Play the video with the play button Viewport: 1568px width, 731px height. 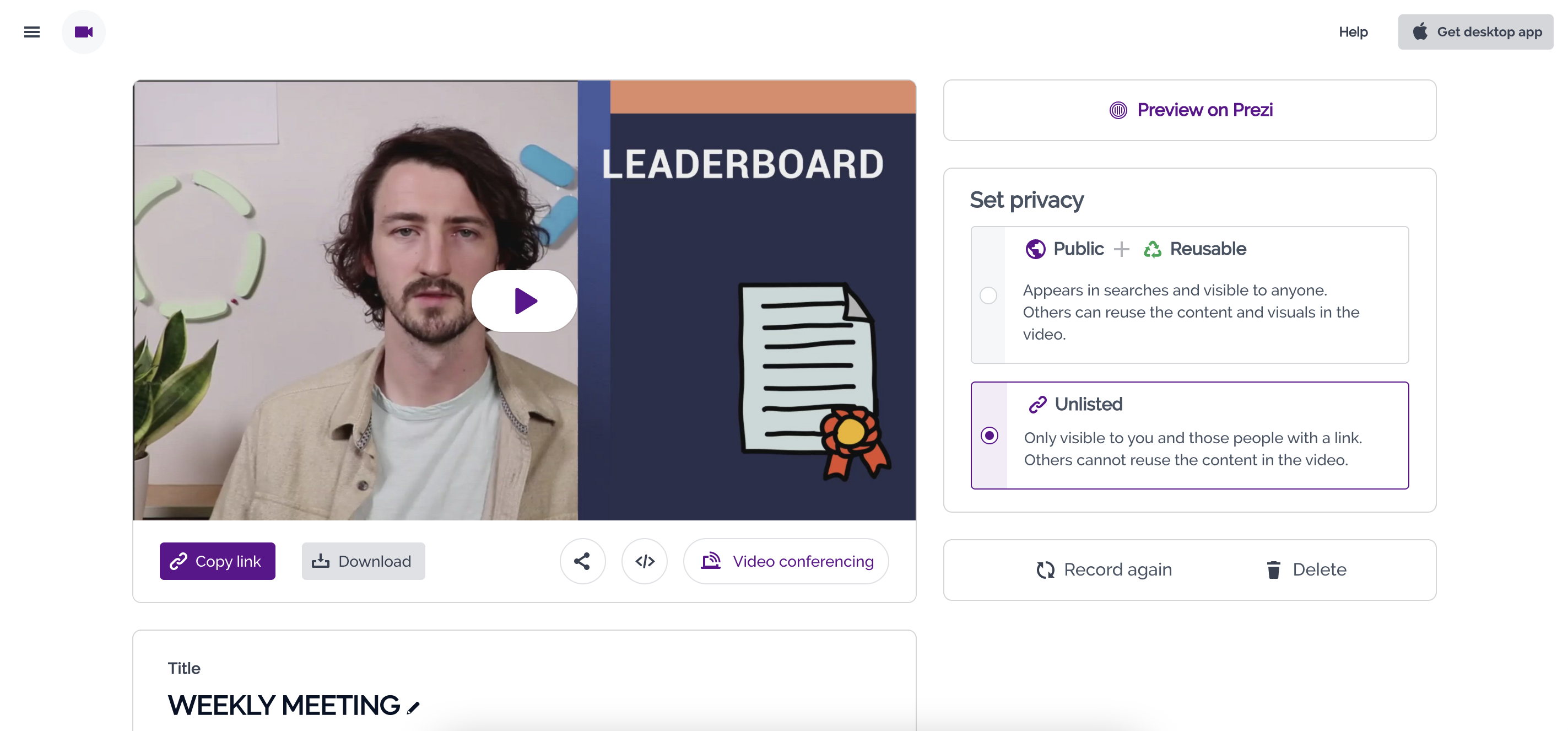(524, 301)
